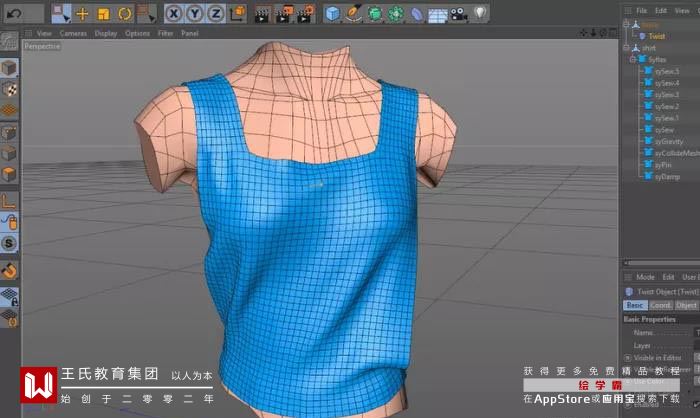Switch to the Basic tab

pos(635,305)
